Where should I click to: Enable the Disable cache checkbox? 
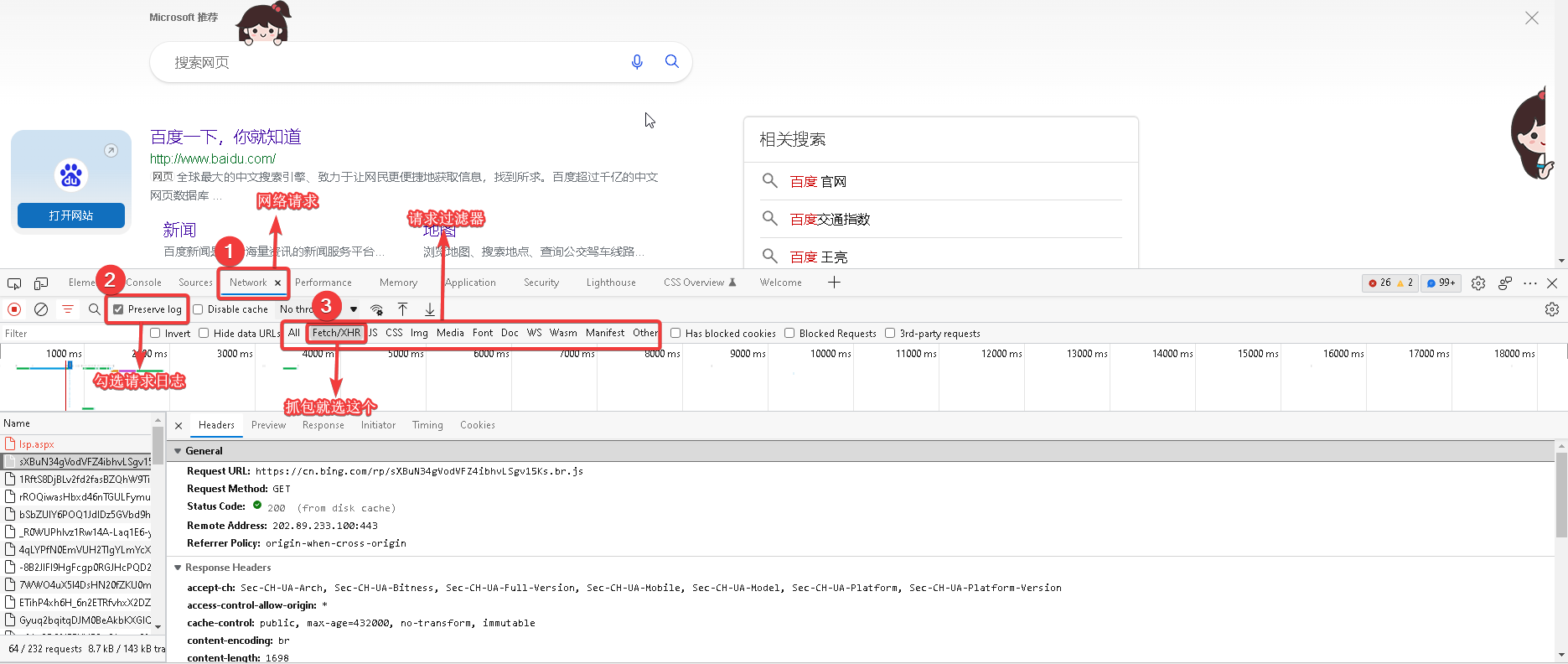199,309
